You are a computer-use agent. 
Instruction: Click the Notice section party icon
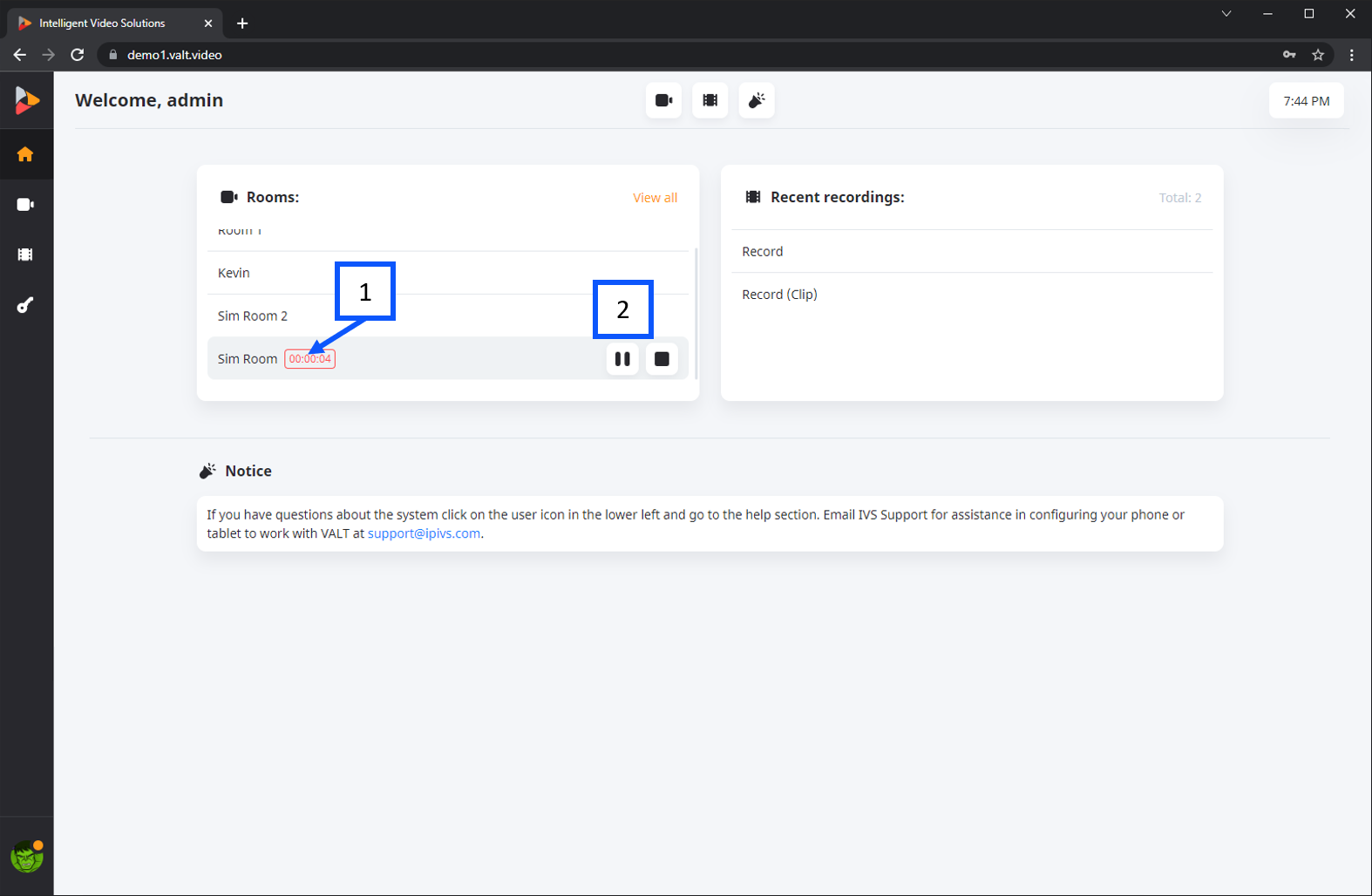click(x=207, y=471)
